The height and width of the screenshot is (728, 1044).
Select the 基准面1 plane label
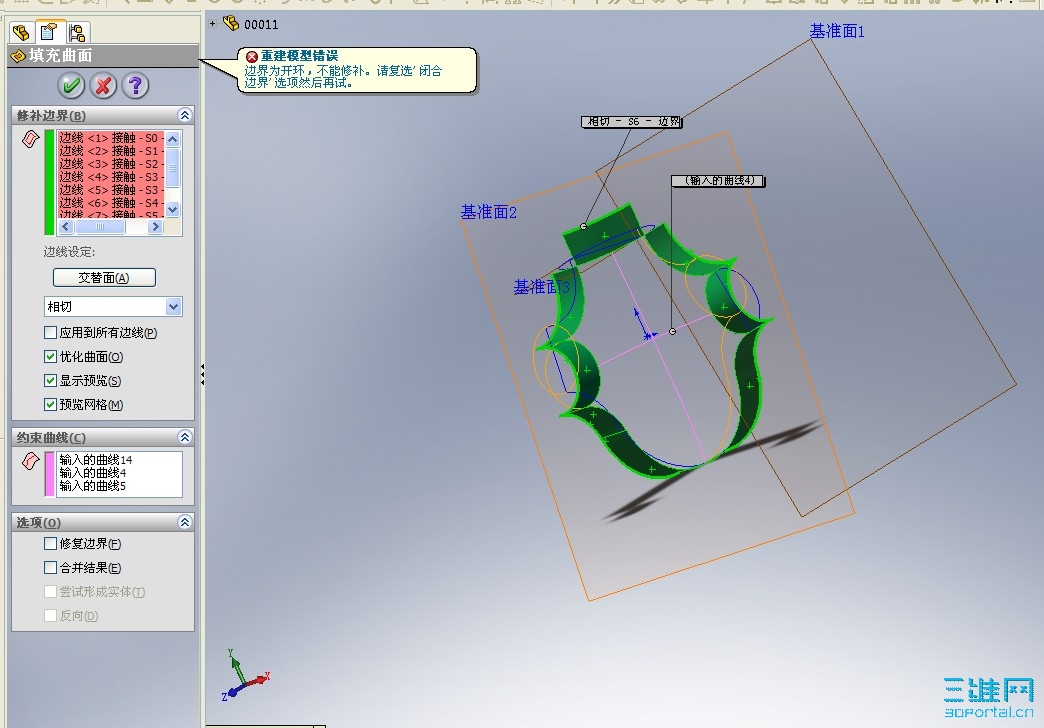coord(837,31)
